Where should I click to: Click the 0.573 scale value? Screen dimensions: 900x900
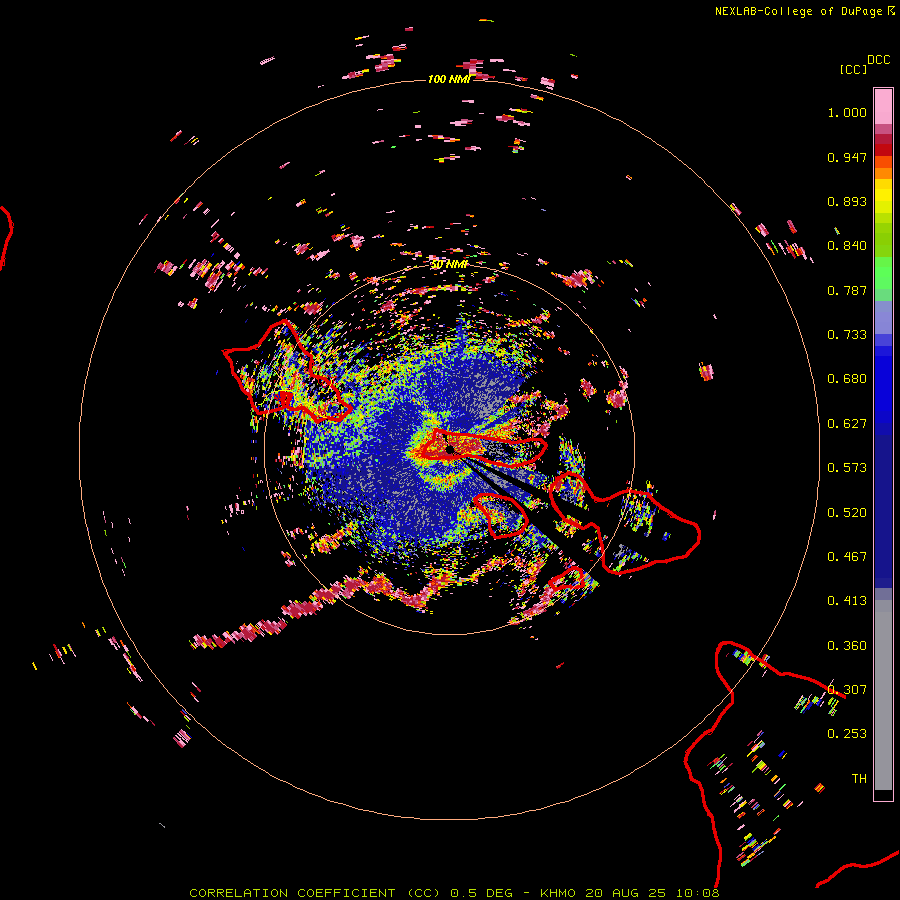[847, 468]
